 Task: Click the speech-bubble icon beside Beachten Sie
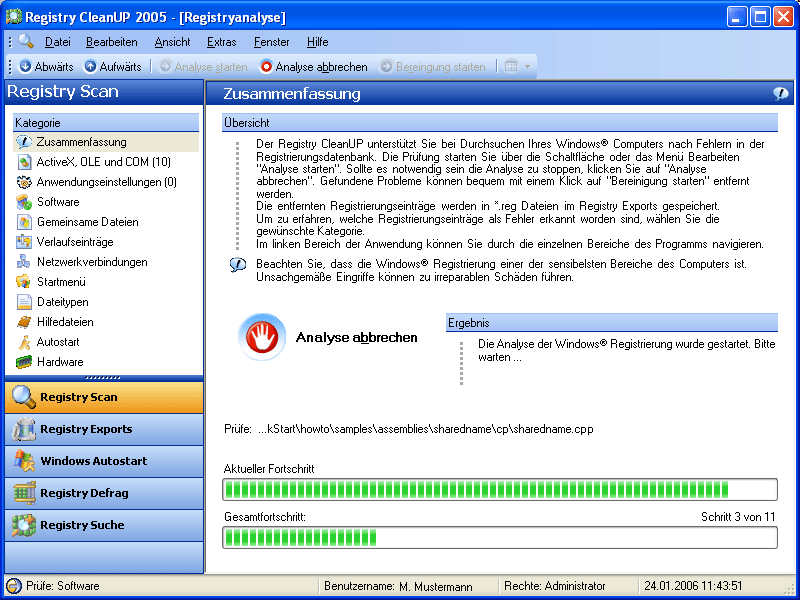pyautogui.click(x=238, y=265)
